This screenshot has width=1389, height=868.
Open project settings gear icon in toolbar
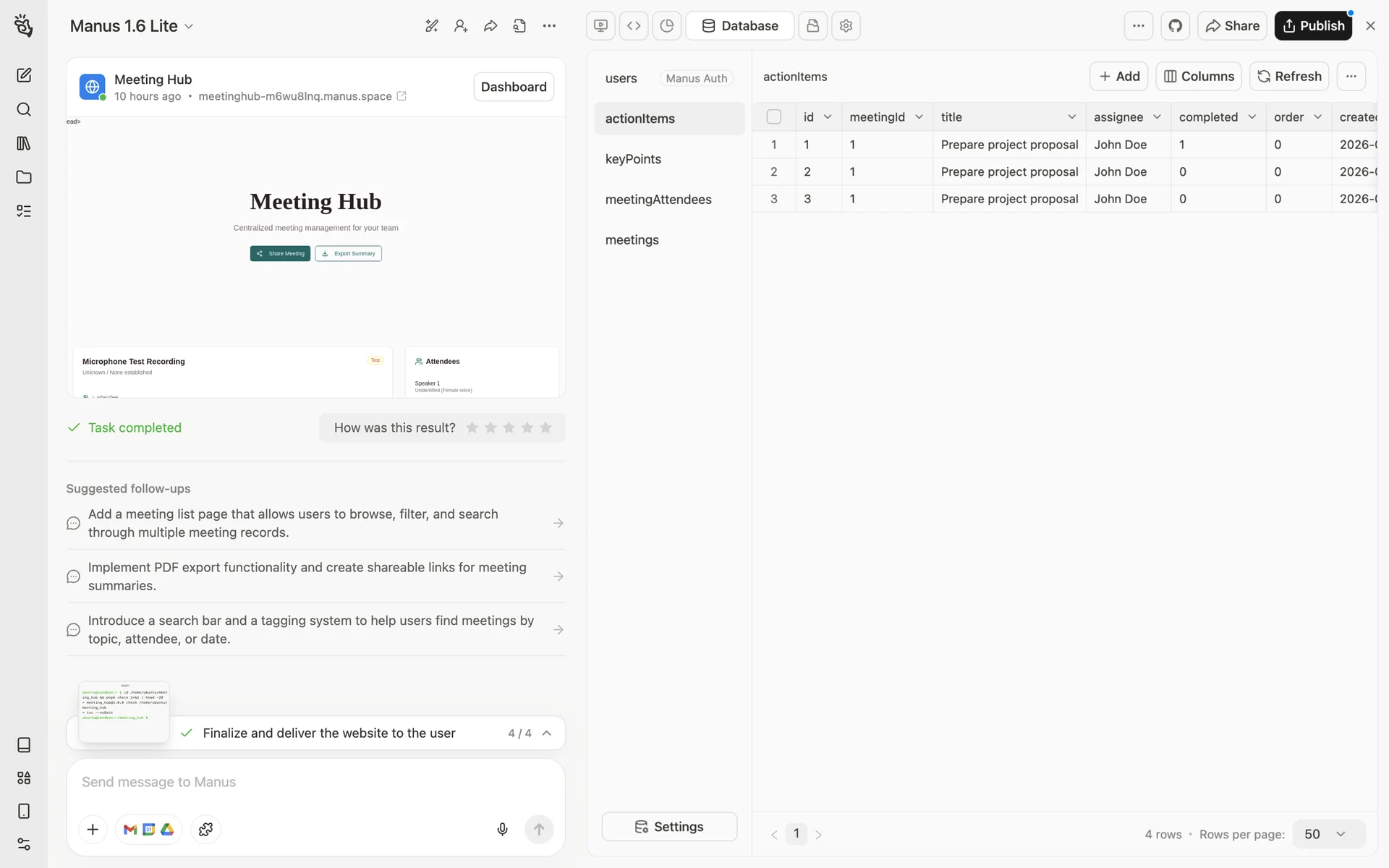click(846, 26)
